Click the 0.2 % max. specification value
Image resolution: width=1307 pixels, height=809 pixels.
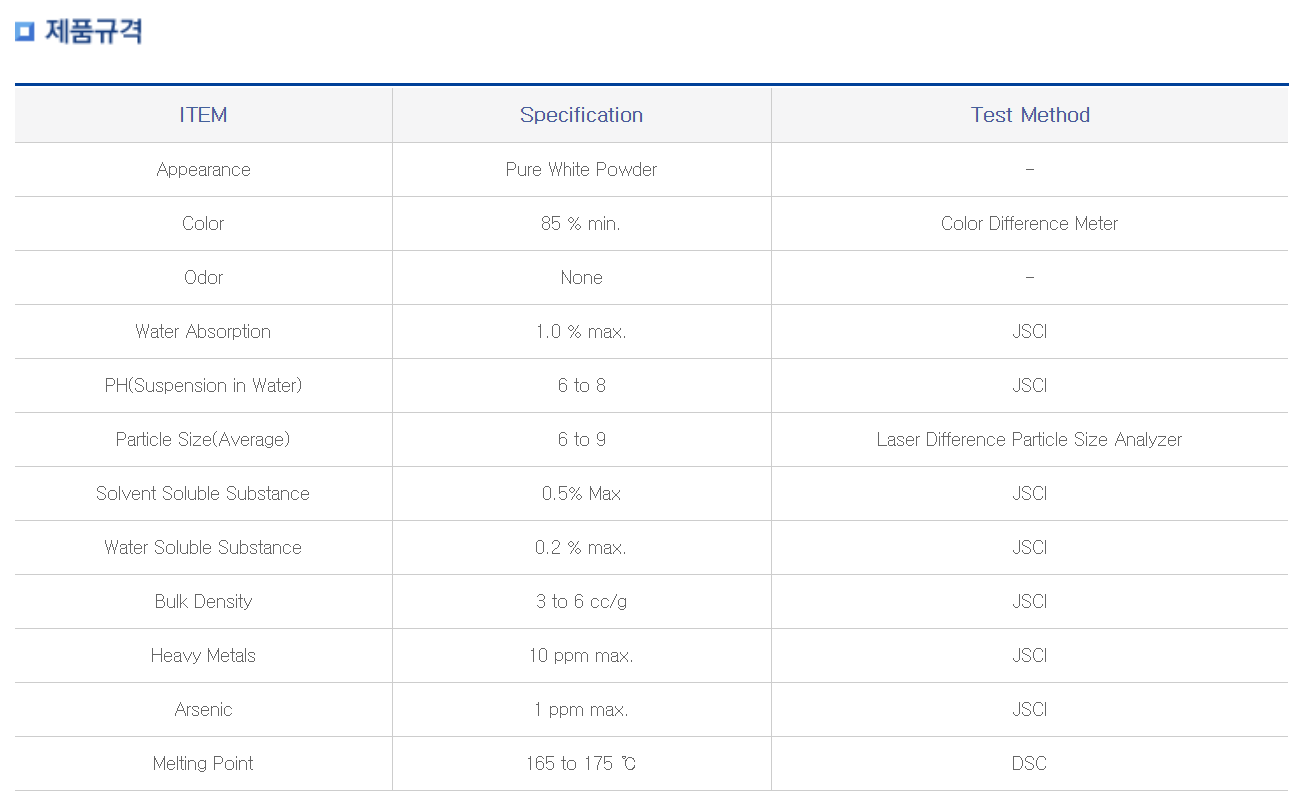click(x=581, y=548)
